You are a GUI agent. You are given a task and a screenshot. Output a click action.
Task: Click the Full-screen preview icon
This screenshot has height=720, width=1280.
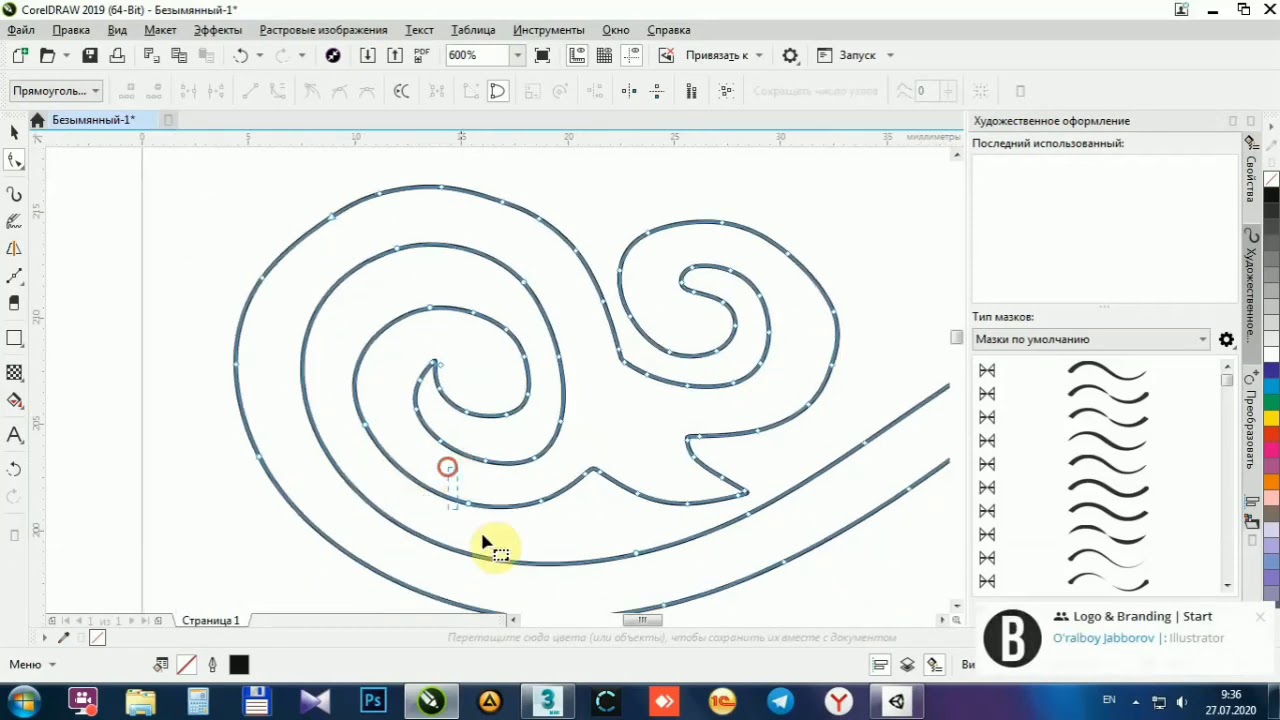click(x=542, y=56)
